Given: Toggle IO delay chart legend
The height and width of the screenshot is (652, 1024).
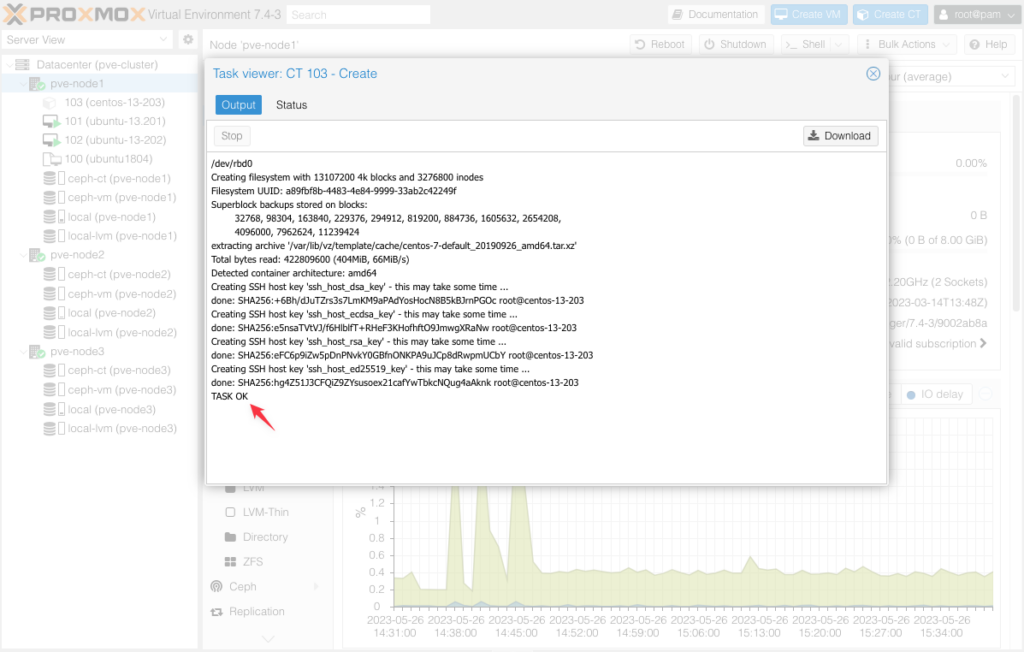Looking at the screenshot, I should (935, 395).
